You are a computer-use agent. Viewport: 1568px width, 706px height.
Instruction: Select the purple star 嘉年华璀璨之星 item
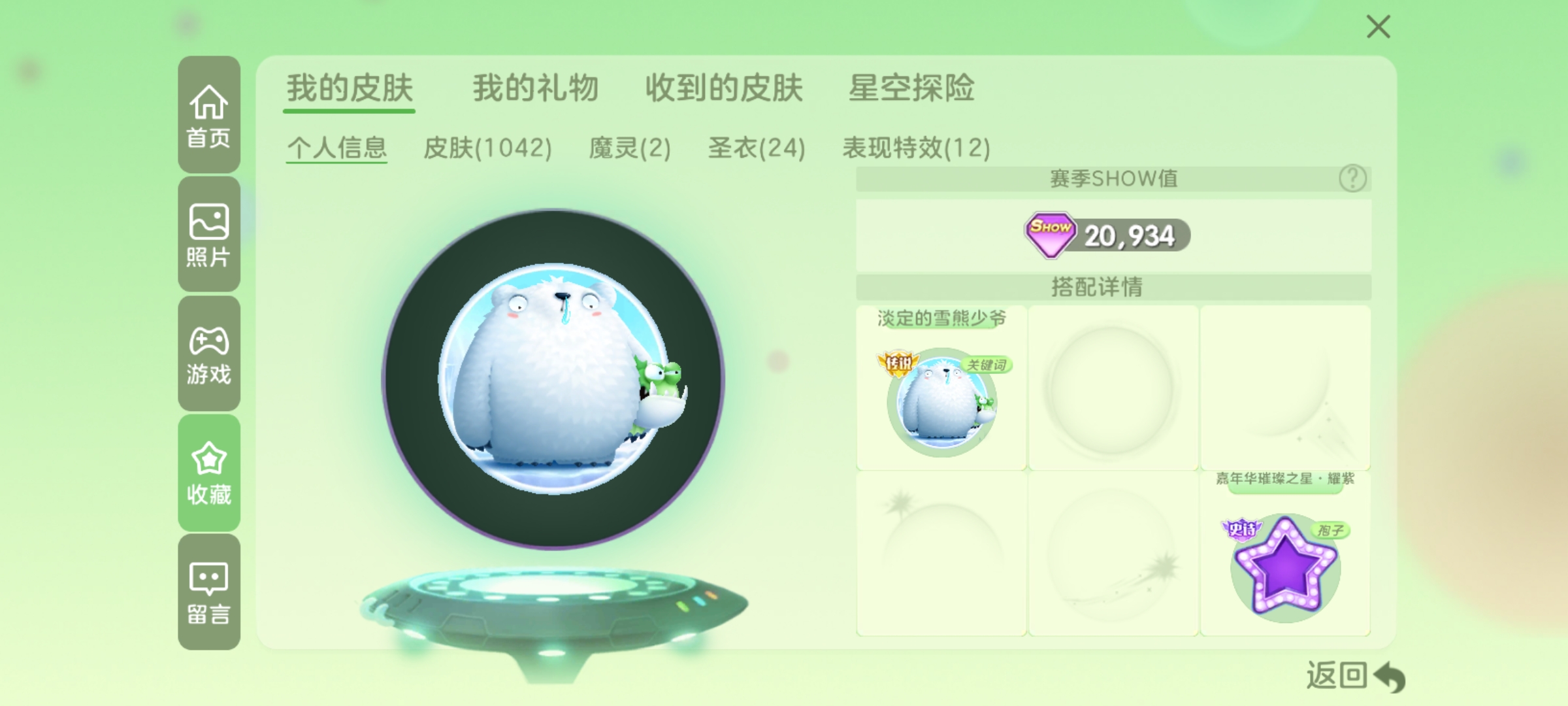click(x=1285, y=554)
